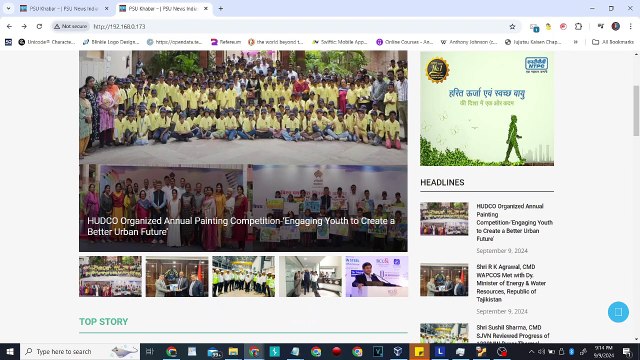Screen dimensions: 640x360
Task: Select the fourth slider thumbnail of office corridor
Action: (x=310, y=276)
